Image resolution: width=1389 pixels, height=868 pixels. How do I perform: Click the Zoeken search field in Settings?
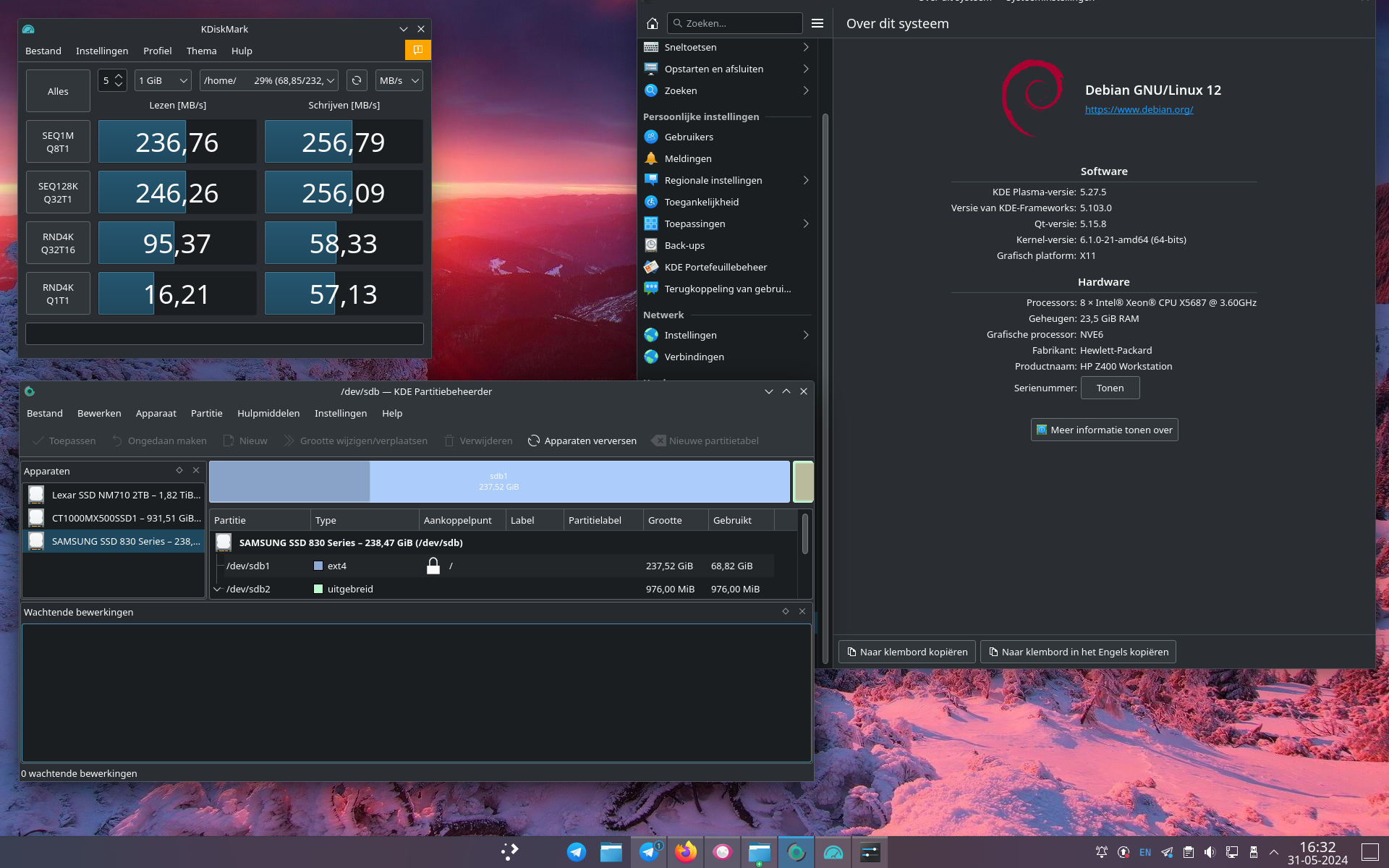click(734, 23)
